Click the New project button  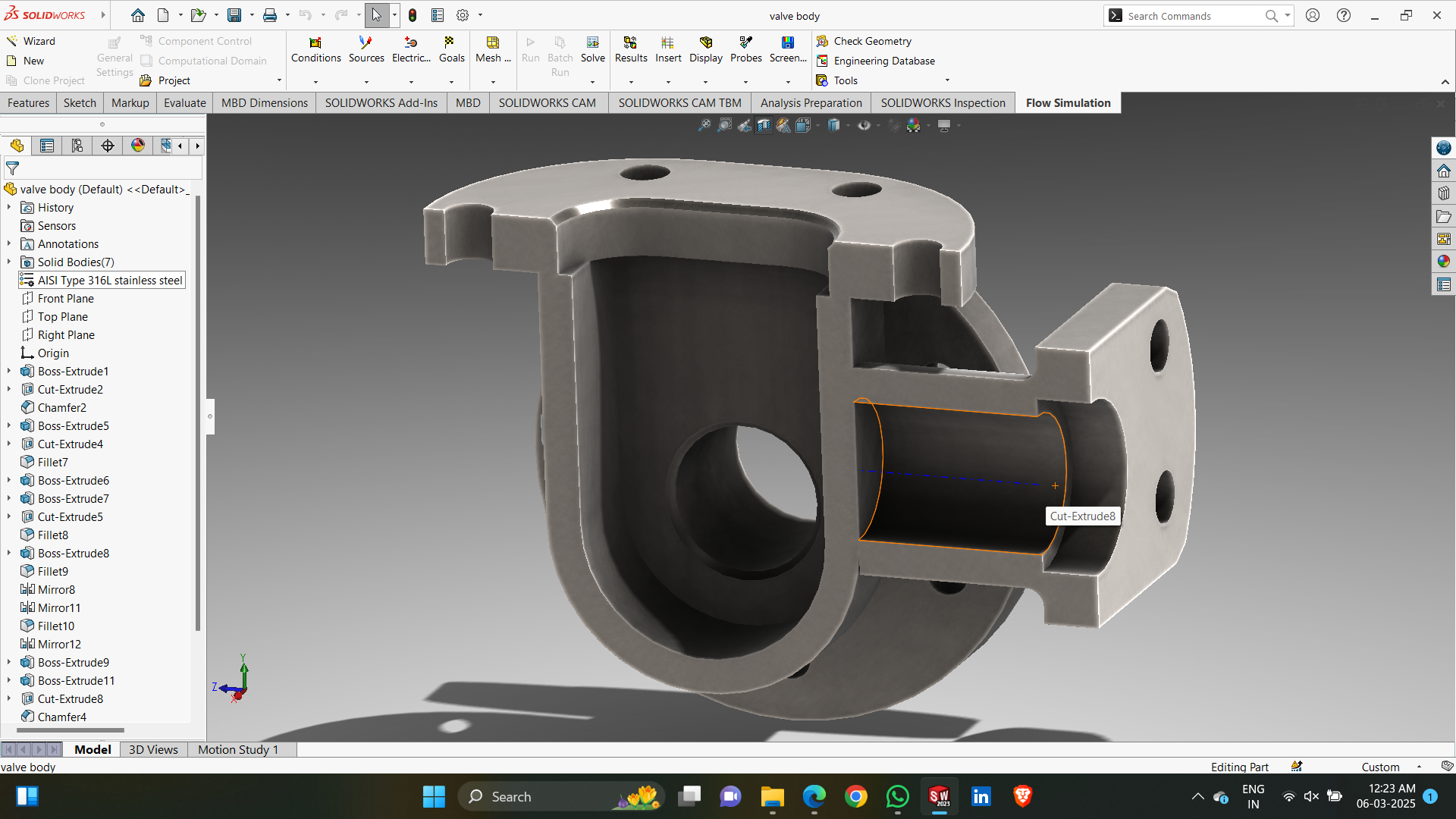click(25, 61)
